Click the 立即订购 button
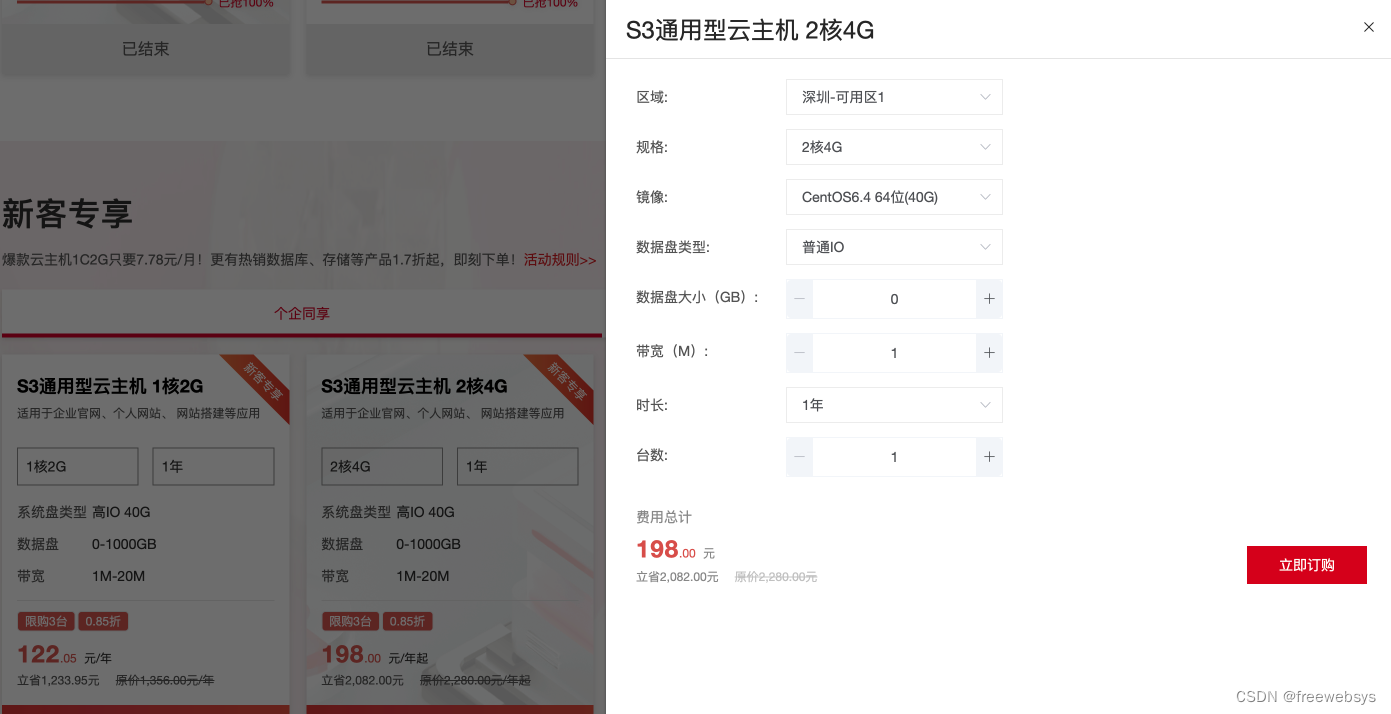Image resolution: width=1391 pixels, height=714 pixels. pos(1306,565)
